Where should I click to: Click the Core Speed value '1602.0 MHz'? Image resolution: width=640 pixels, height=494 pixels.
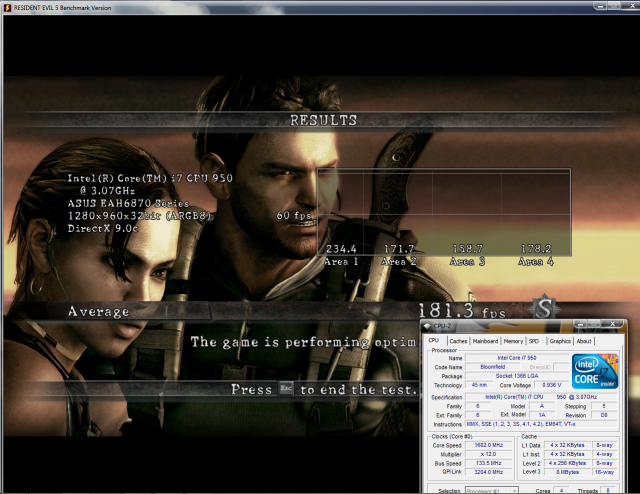click(x=489, y=445)
